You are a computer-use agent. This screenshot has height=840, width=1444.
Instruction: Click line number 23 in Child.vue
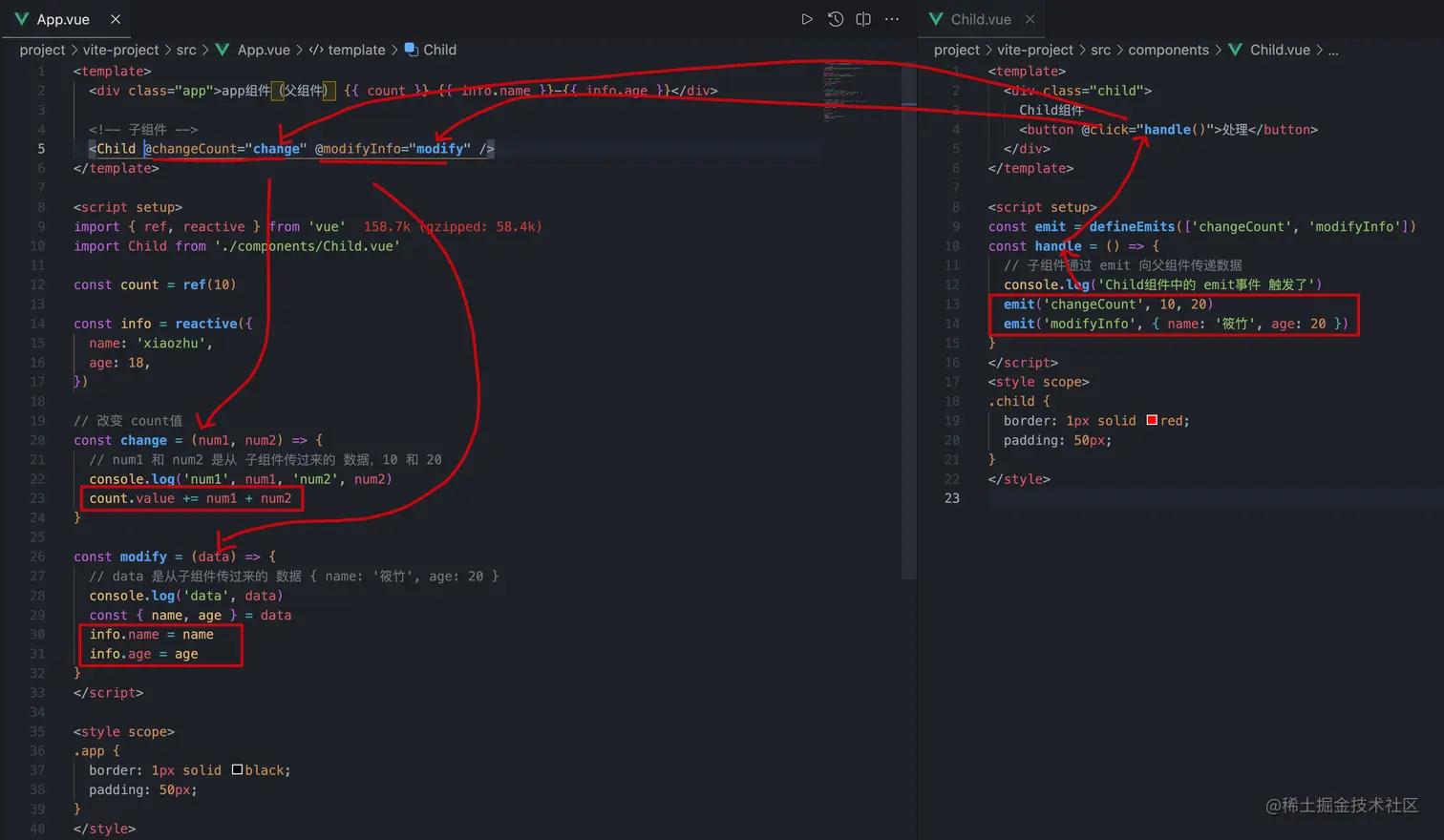952,498
